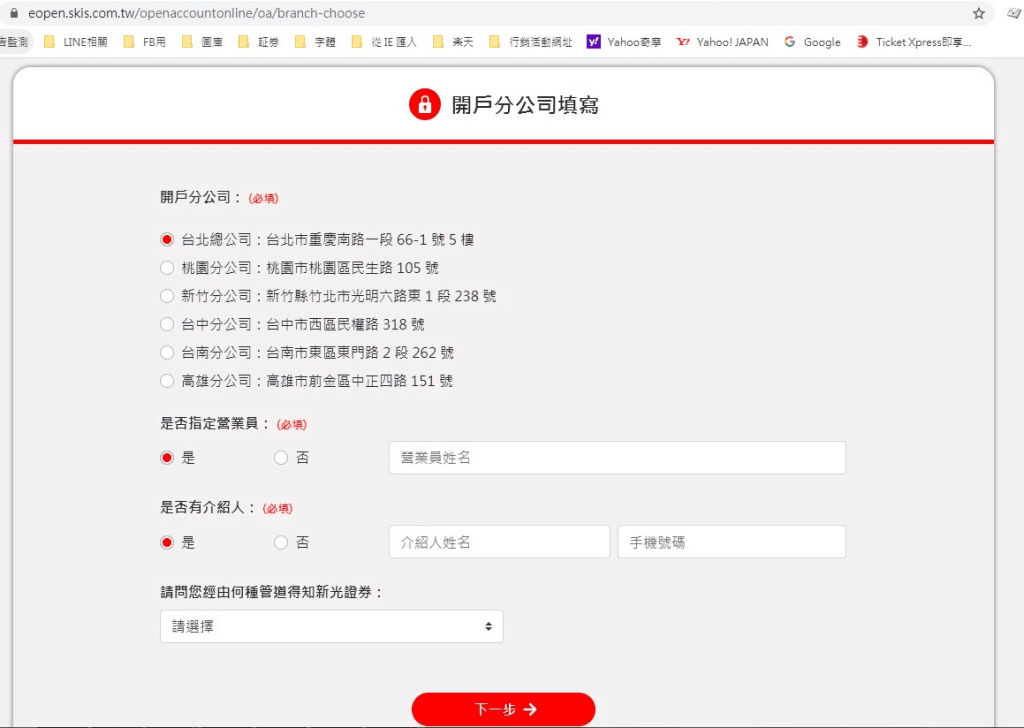This screenshot has height=728, width=1024.
Task: Open the 樂天 bookmark folder
Action: (453, 42)
